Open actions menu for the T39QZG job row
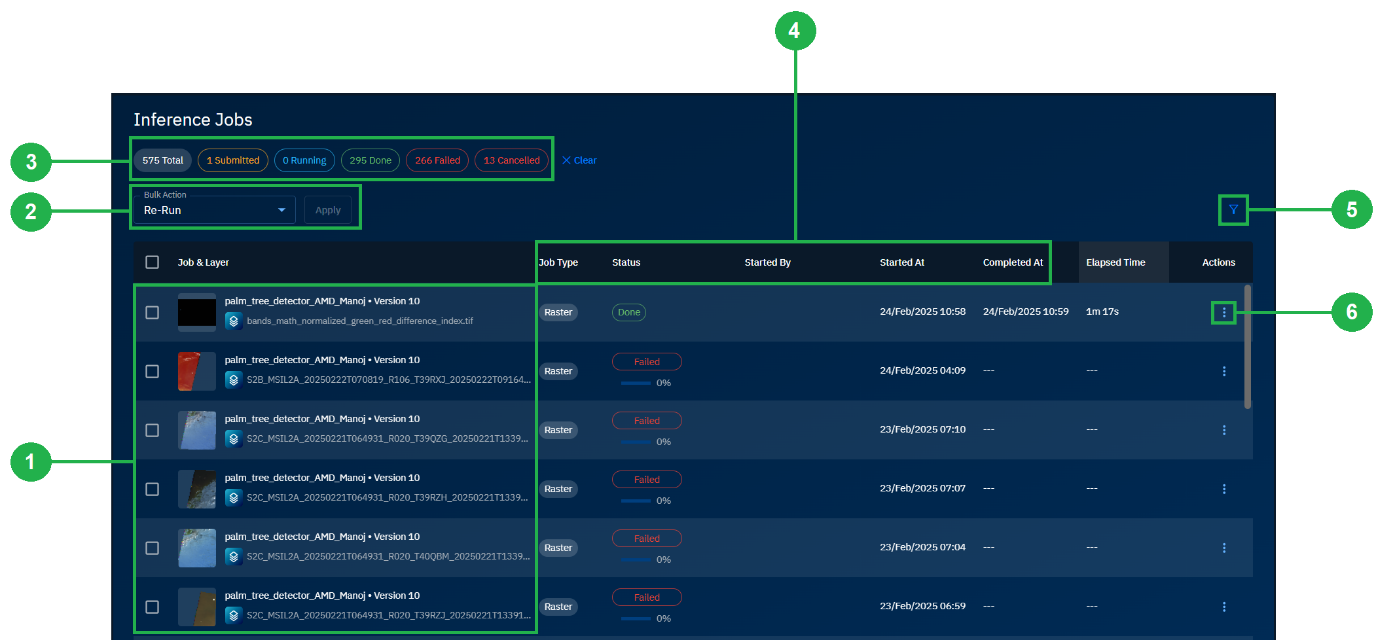 pyautogui.click(x=1224, y=431)
